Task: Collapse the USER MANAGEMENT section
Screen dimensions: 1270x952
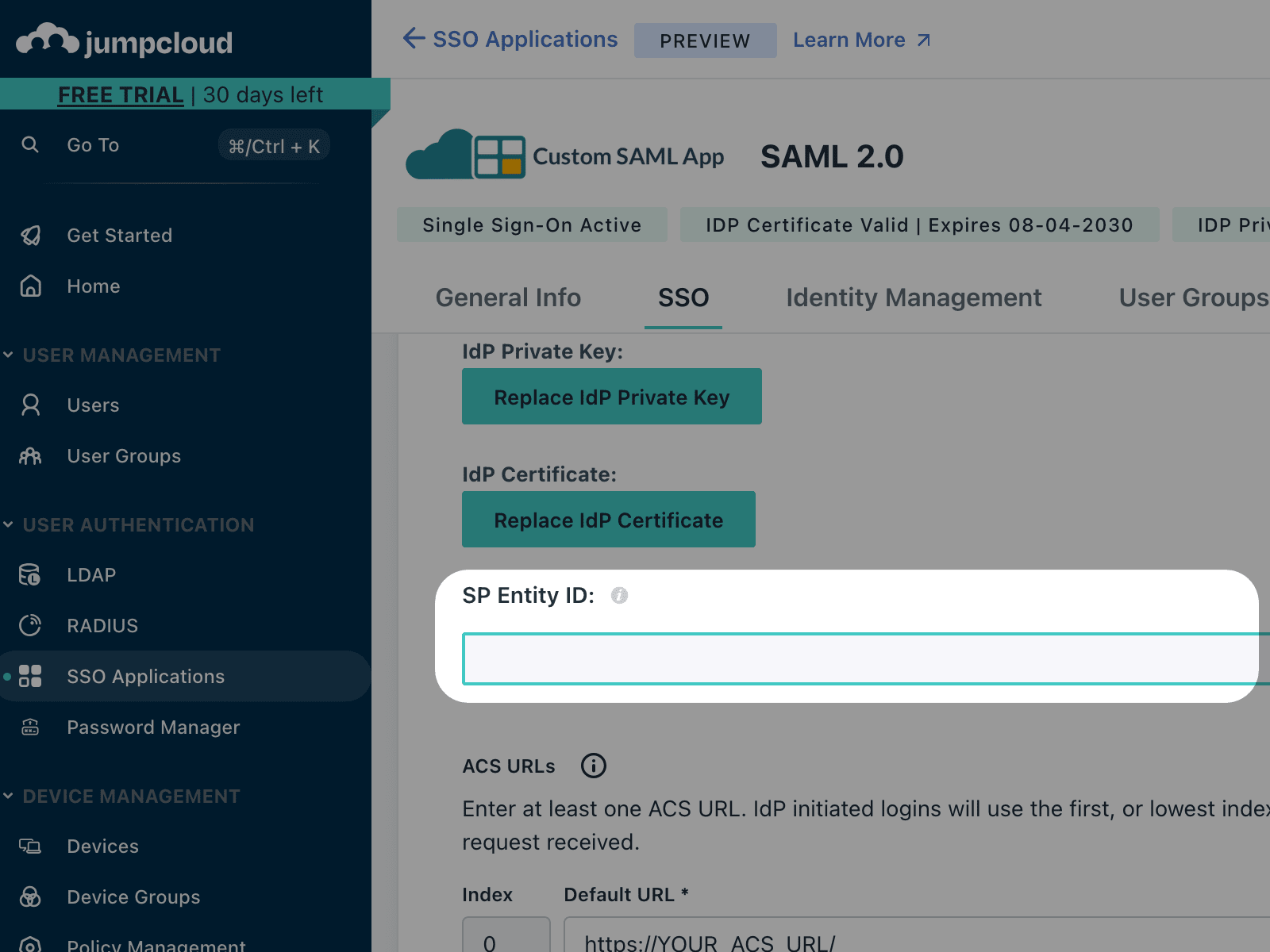Action: tap(9, 355)
